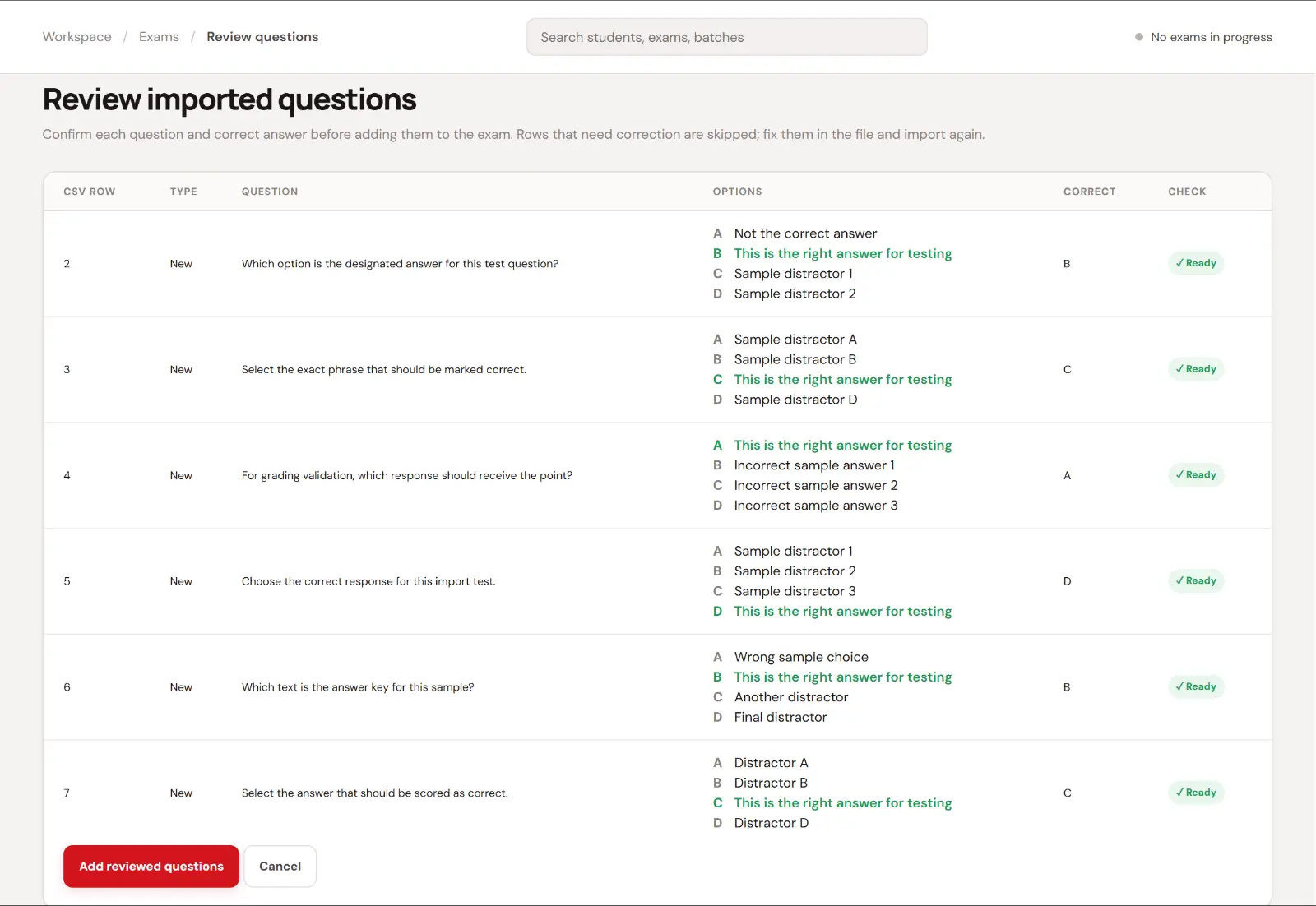This screenshot has height=906, width=1316.
Task: Click the Review imported questions heading
Action: [229, 99]
